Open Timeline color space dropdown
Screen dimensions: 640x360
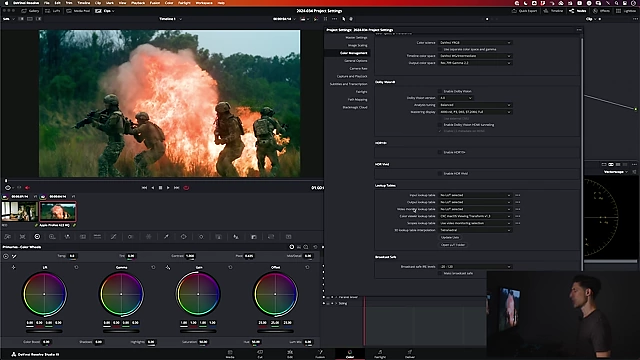475,56
